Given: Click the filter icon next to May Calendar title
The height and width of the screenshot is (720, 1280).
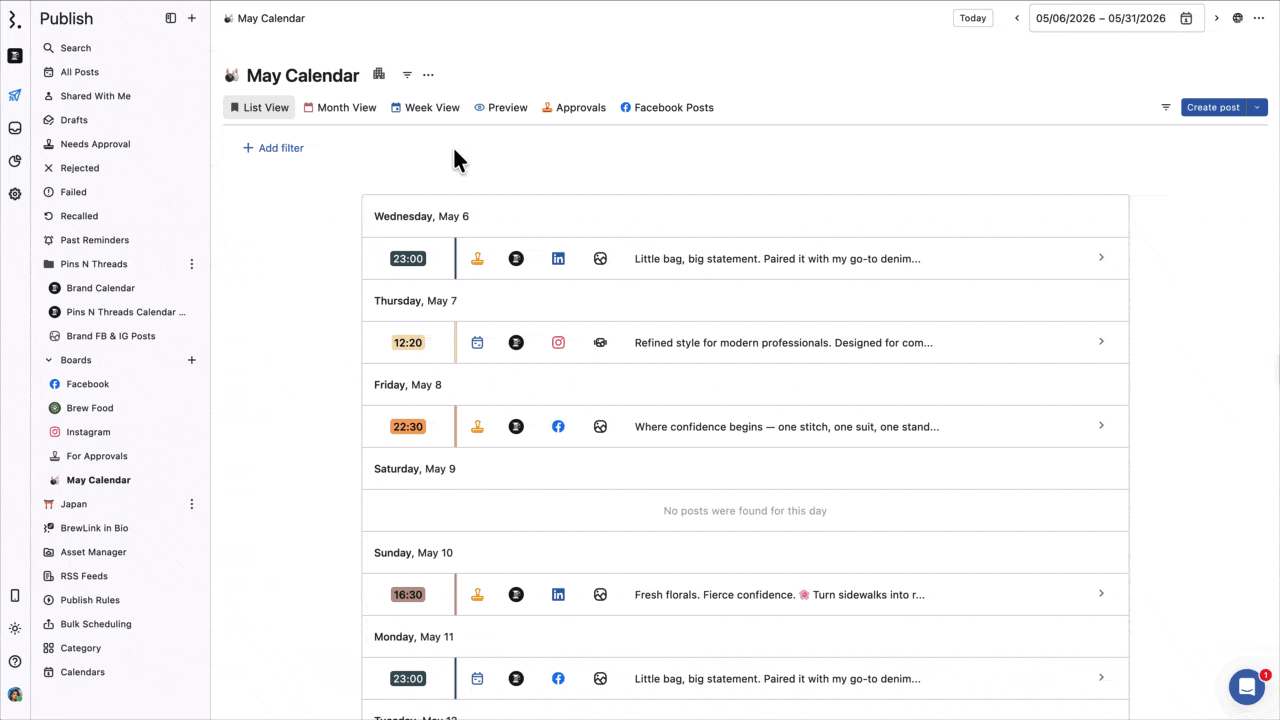Looking at the screenshot, I should click(407, 75).
